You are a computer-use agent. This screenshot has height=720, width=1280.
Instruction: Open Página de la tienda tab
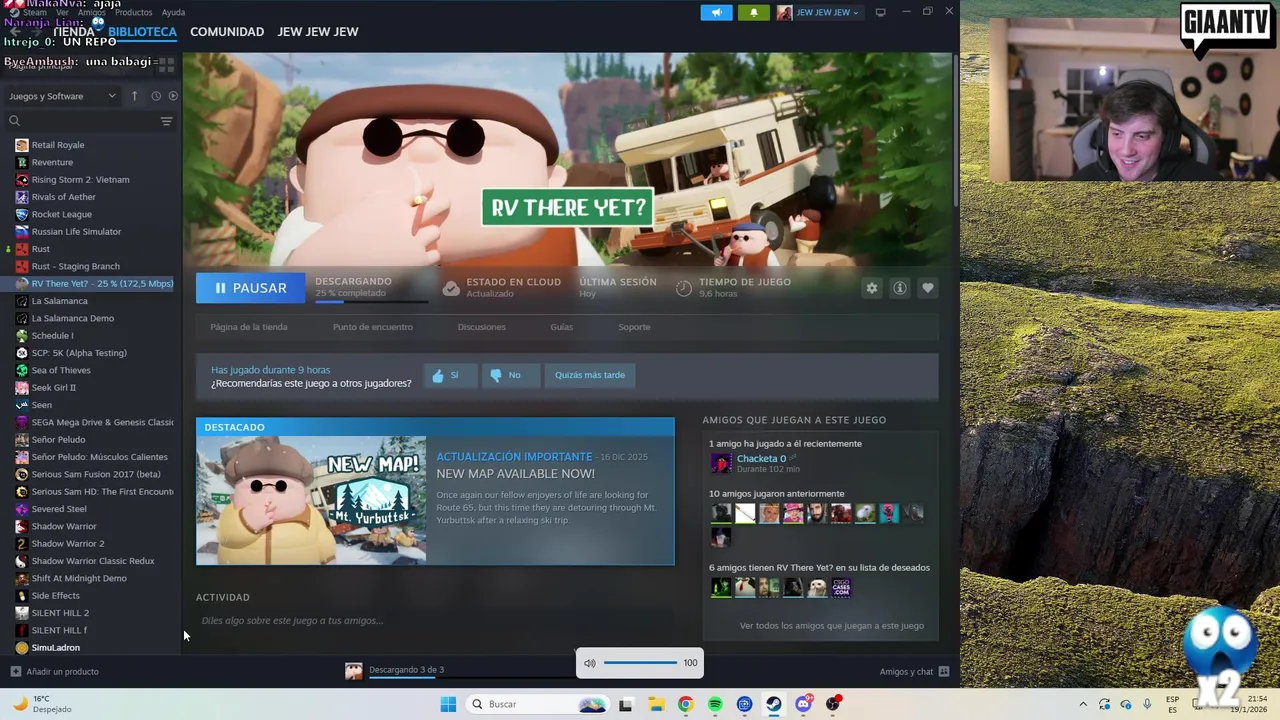point(249,327)
